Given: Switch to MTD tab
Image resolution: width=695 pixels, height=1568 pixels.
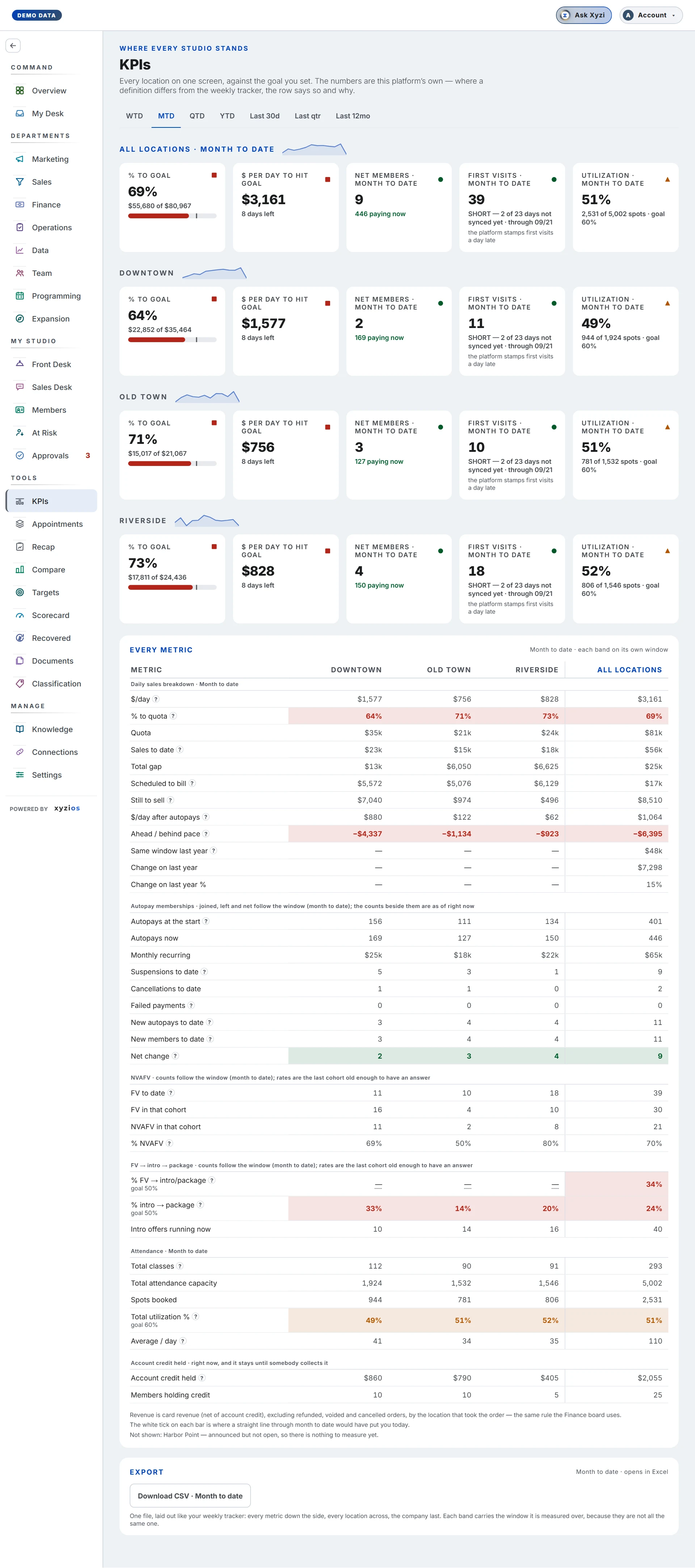Looking at the screenshot, I should 166,115.
